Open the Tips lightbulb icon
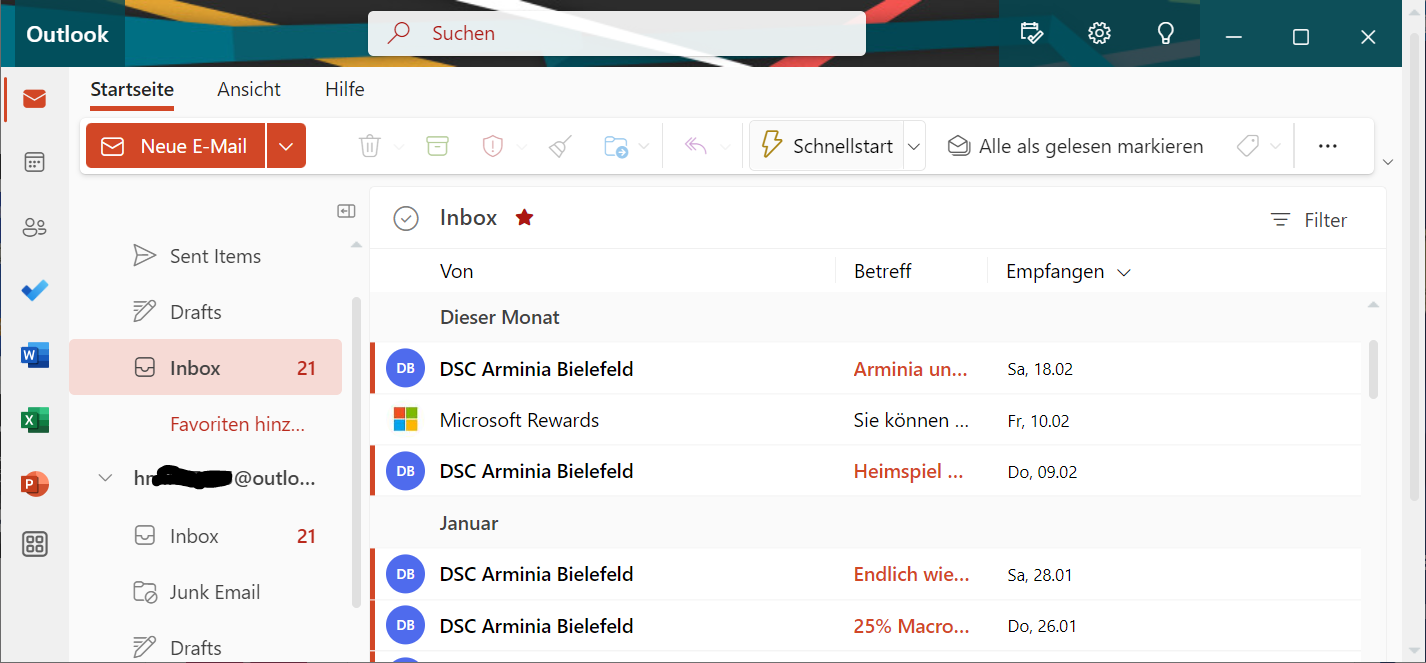 [1165, 33]
